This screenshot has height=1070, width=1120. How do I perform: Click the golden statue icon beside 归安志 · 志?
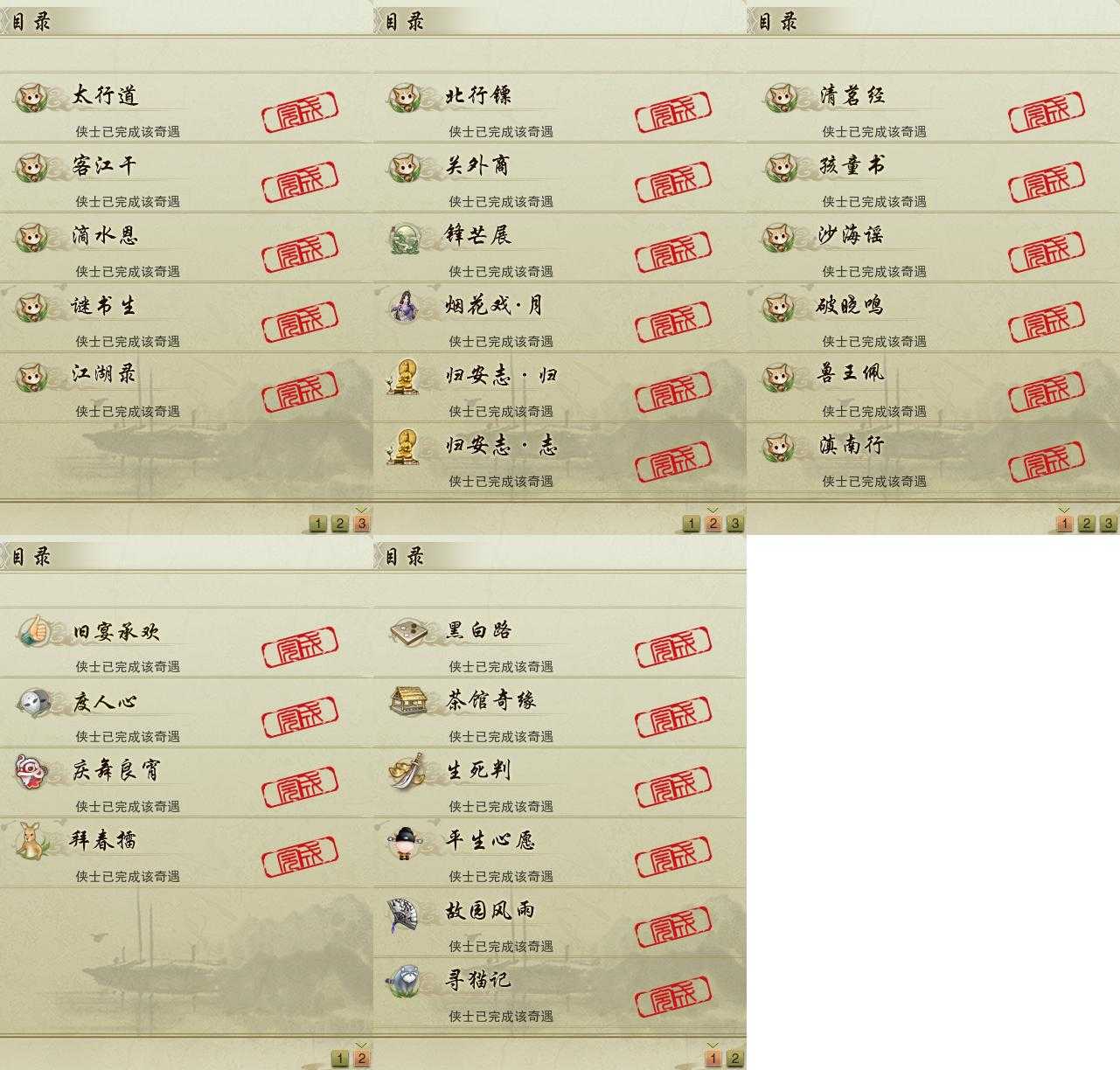click(x=404, y=447)
